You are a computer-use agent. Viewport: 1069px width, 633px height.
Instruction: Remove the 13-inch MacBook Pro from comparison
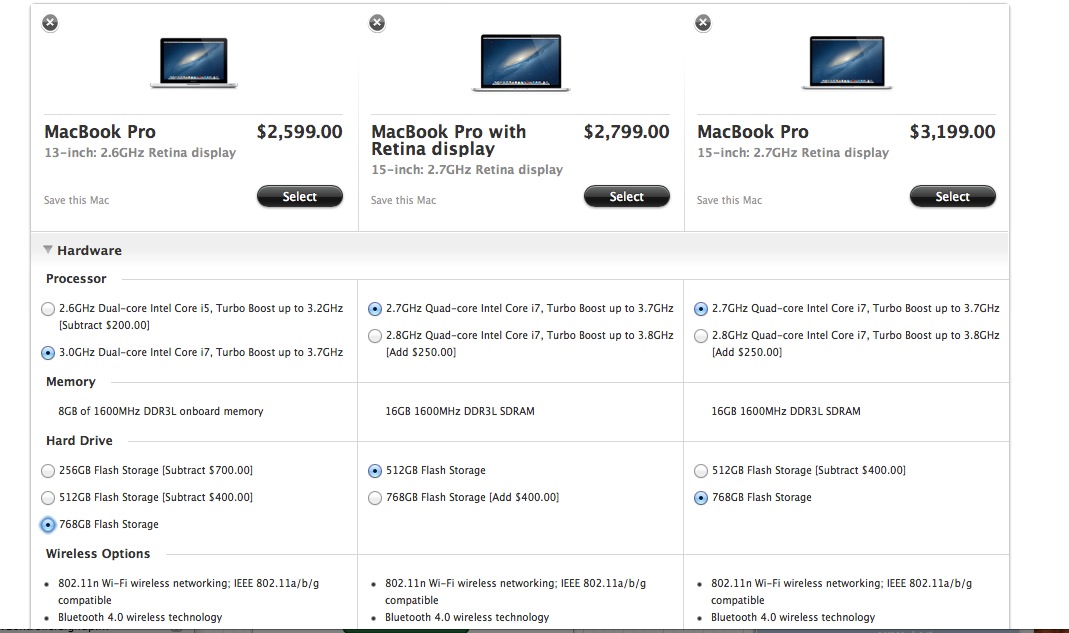pos(50,23)
